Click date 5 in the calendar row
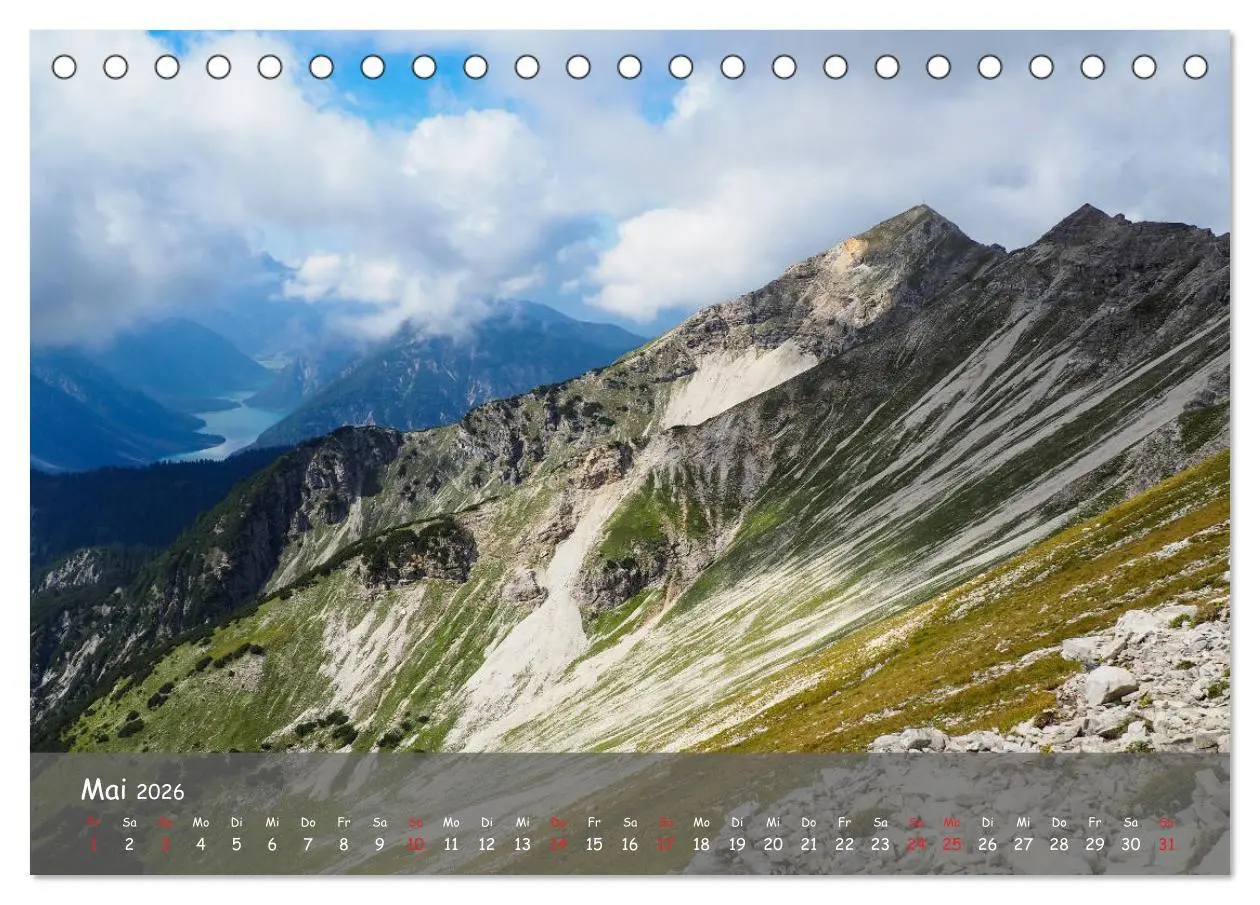This screenshot has height=905, width=1260. point(236,844)
